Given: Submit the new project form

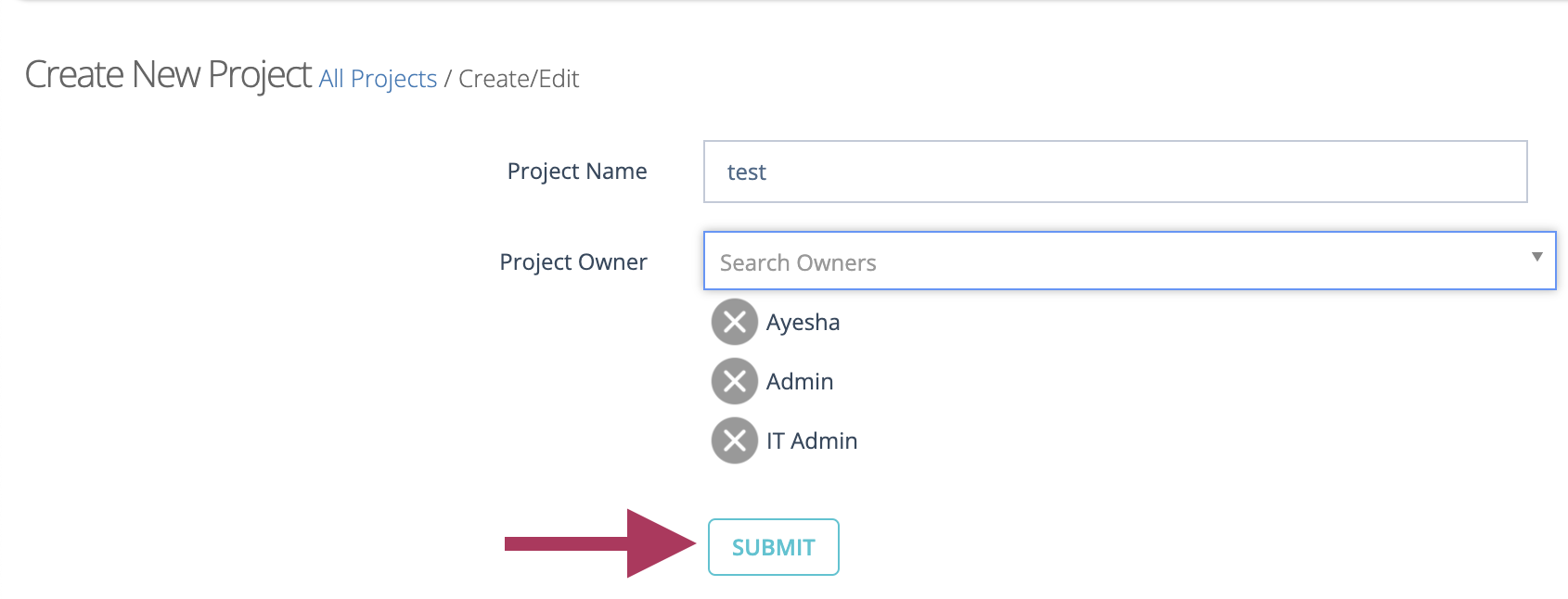Looking at the screenshot, I should [774, 547].
